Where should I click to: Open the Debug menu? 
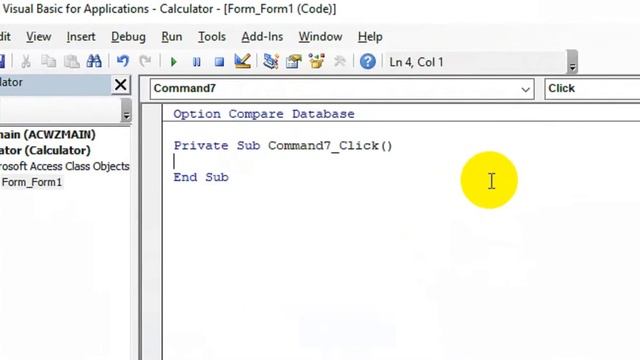pyautogui.click(x=128, y=37)
